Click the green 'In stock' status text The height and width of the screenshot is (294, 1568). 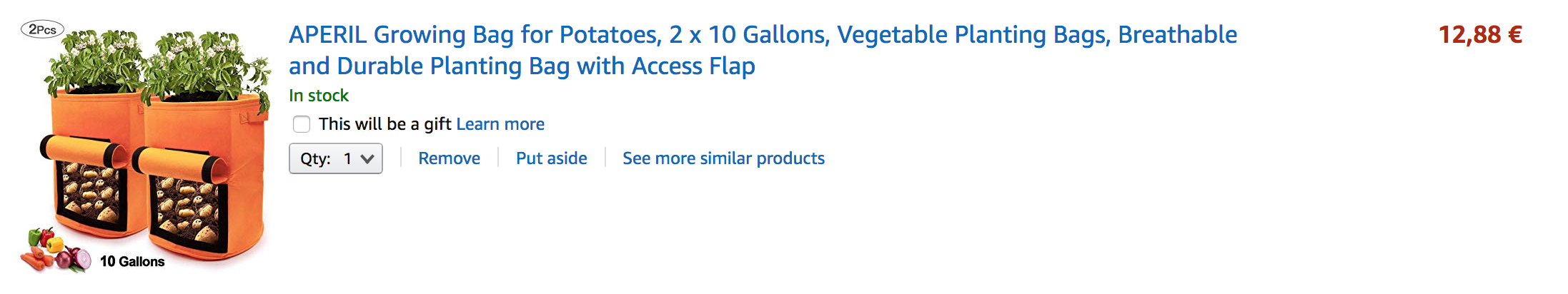319,96
